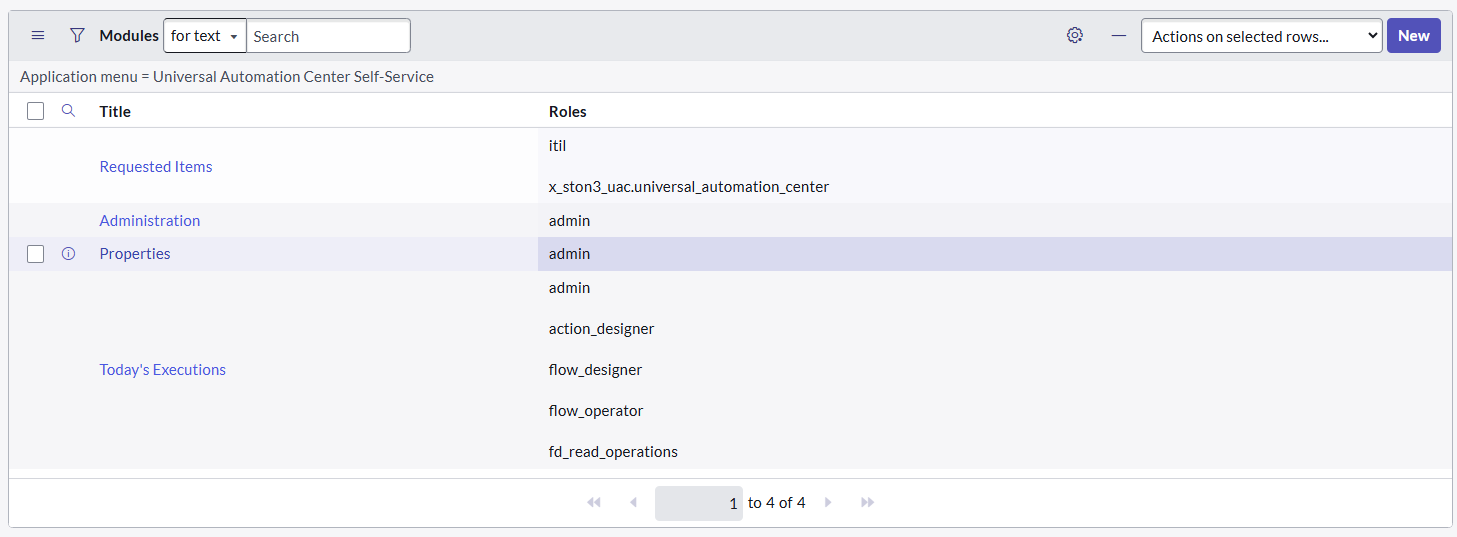Show the filter funnel icon
The width and height of the screenshot is (1457, 537).
(x=77, y=36)
